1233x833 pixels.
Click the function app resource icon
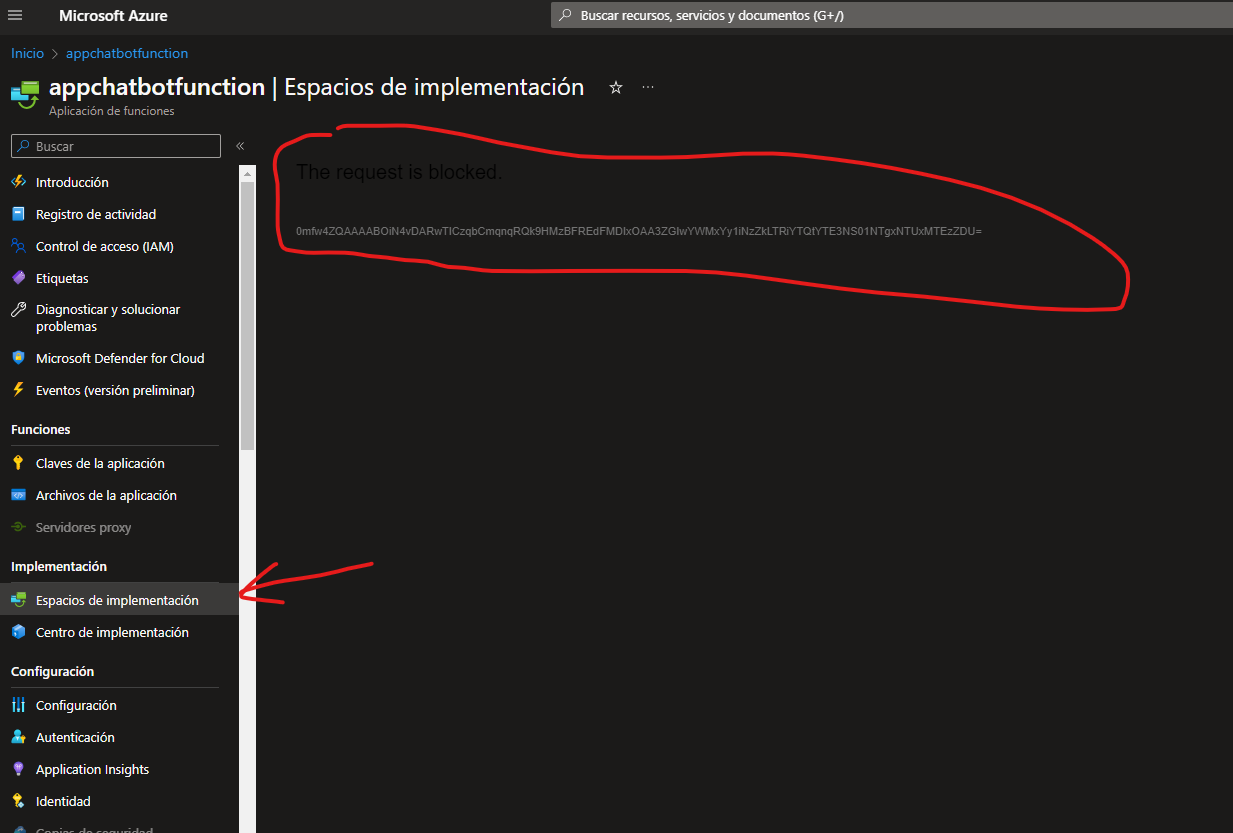point(25,93)
